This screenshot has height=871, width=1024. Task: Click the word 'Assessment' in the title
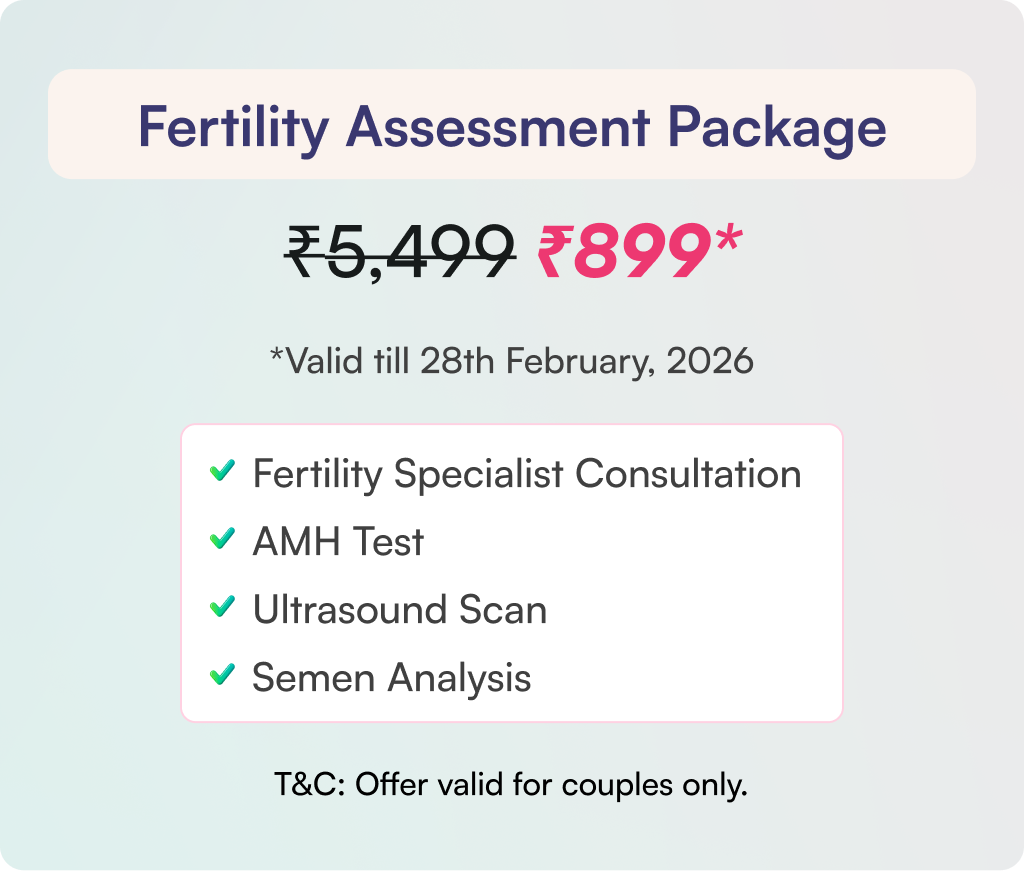[x=497, y=126]
